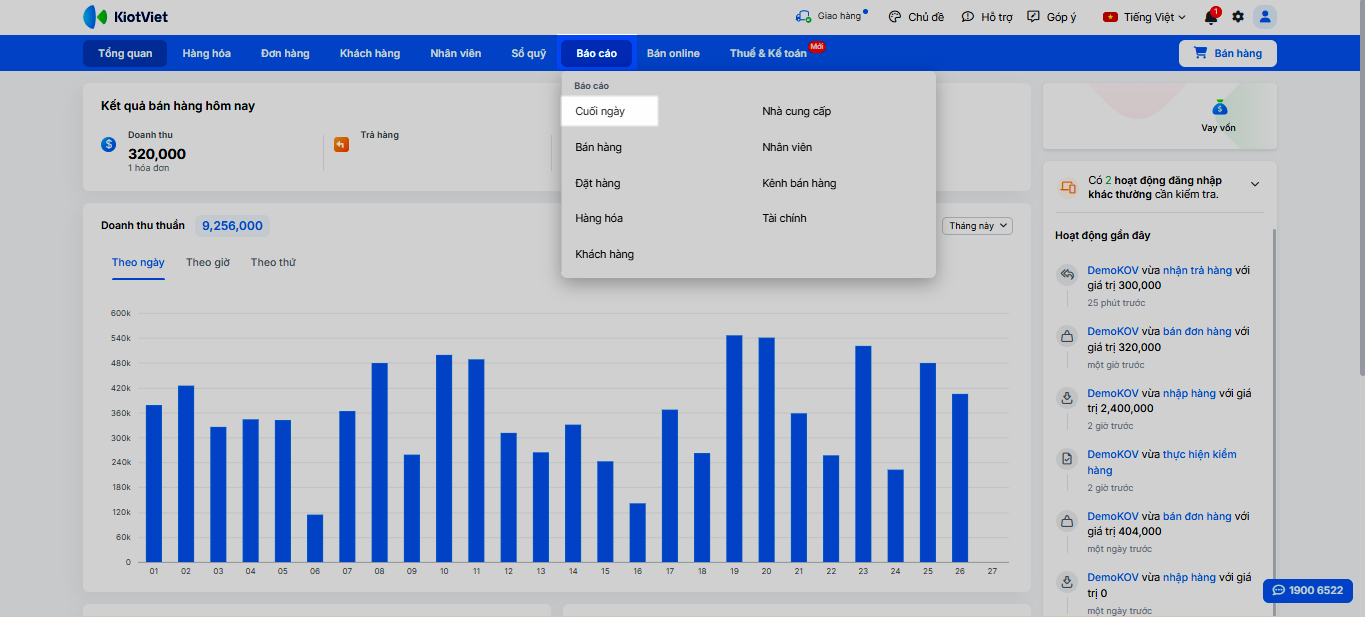Select Cuối ngày report menu item
The image size is (1365, 617).
tap(601, 111)
